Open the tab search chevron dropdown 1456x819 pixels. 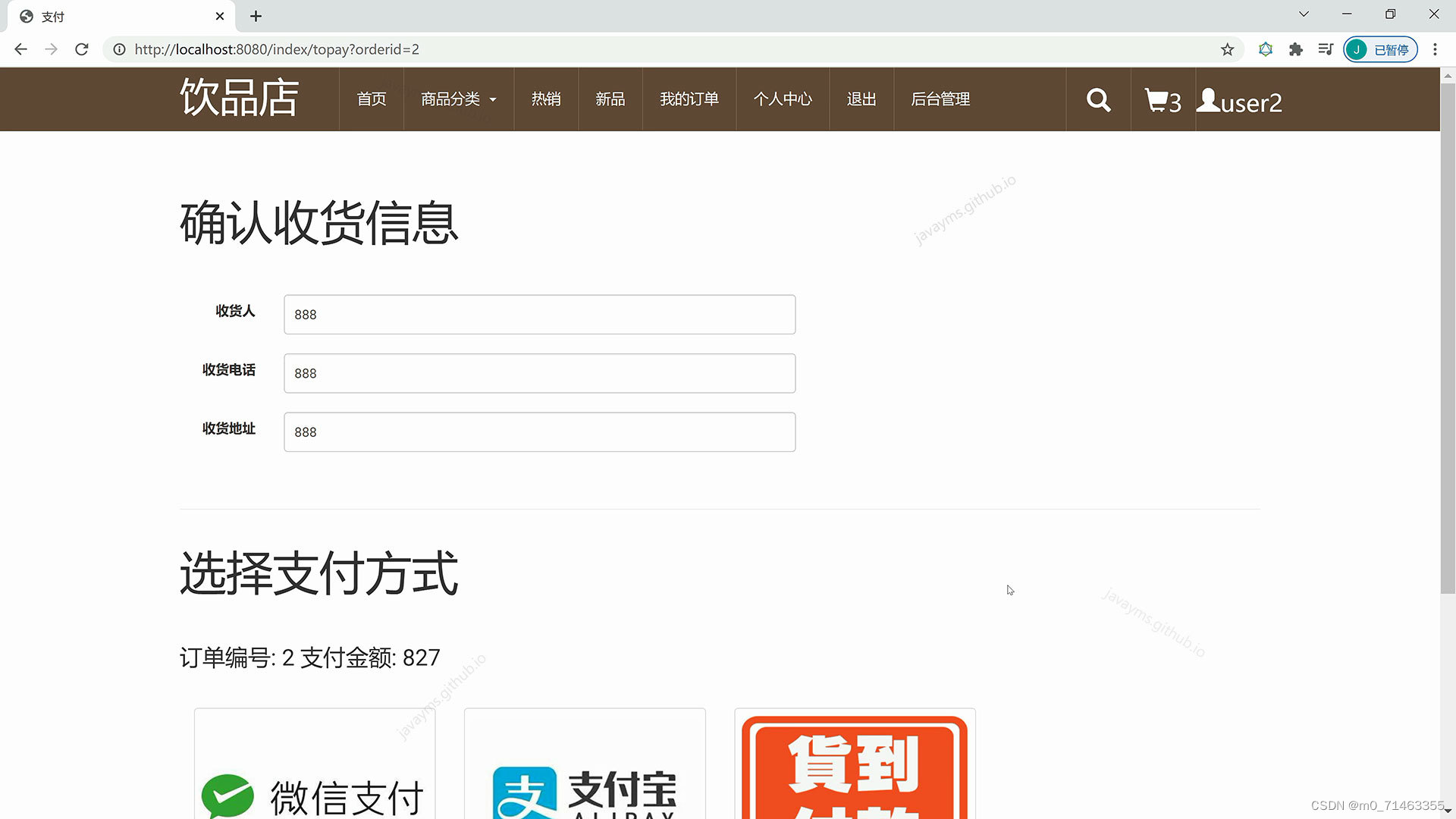1304,14
